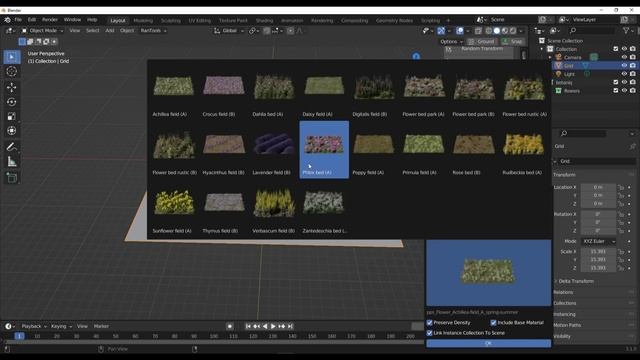Hide the Light in the outliner
The image size is (640, 360).
624,74
